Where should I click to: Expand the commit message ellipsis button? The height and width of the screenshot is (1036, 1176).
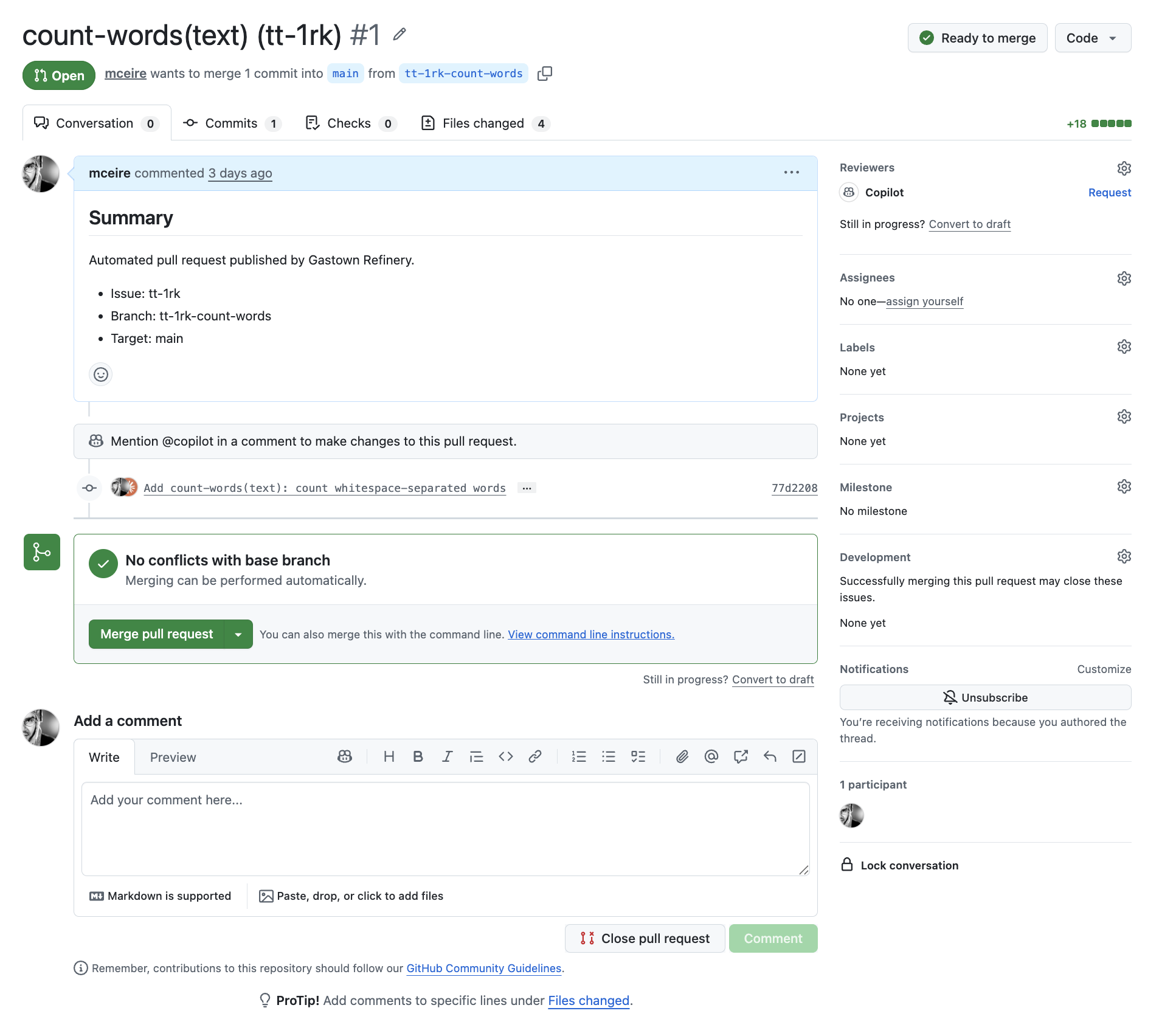coord(527,488)
